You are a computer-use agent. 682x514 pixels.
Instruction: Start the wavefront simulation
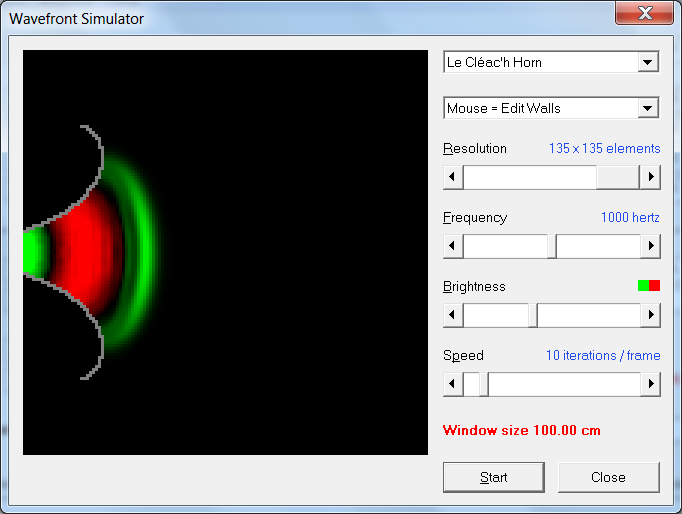494,477
